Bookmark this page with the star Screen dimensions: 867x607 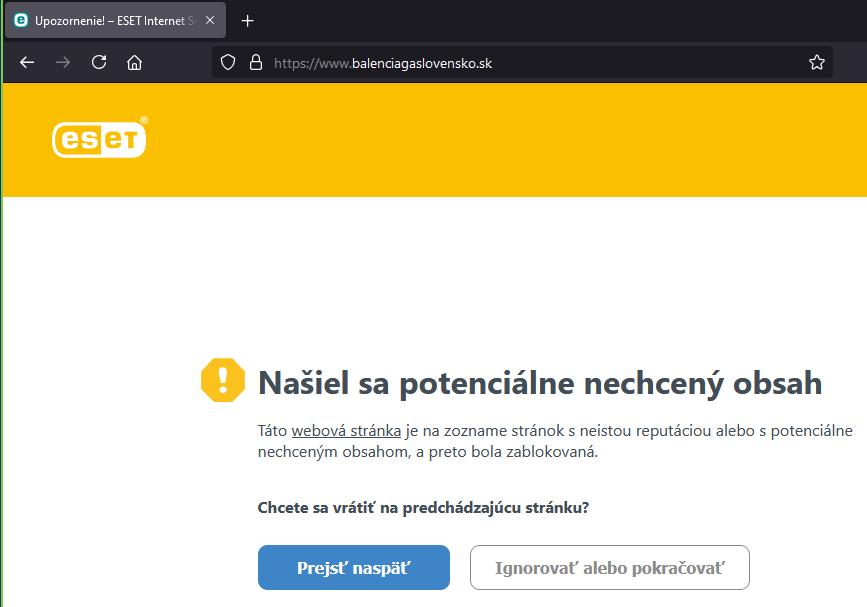[816, 63]
